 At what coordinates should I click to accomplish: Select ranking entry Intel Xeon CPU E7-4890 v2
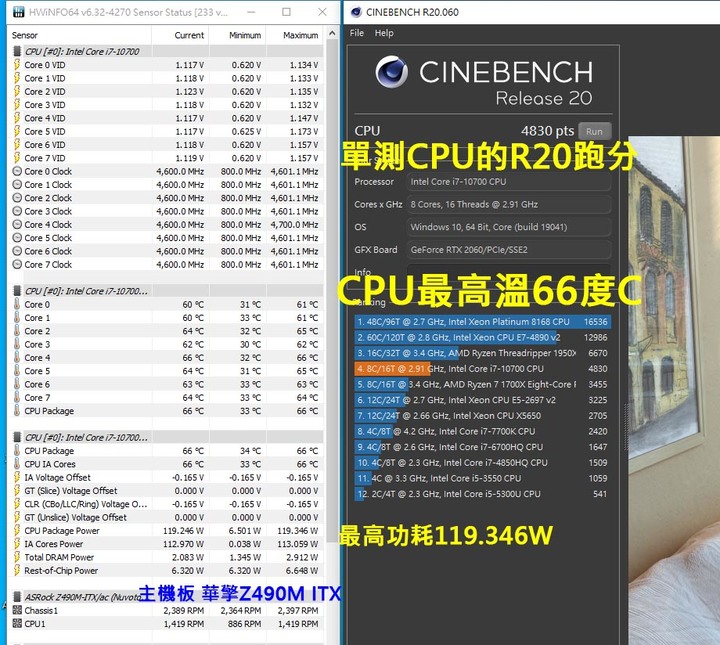[x=482, y=337]
